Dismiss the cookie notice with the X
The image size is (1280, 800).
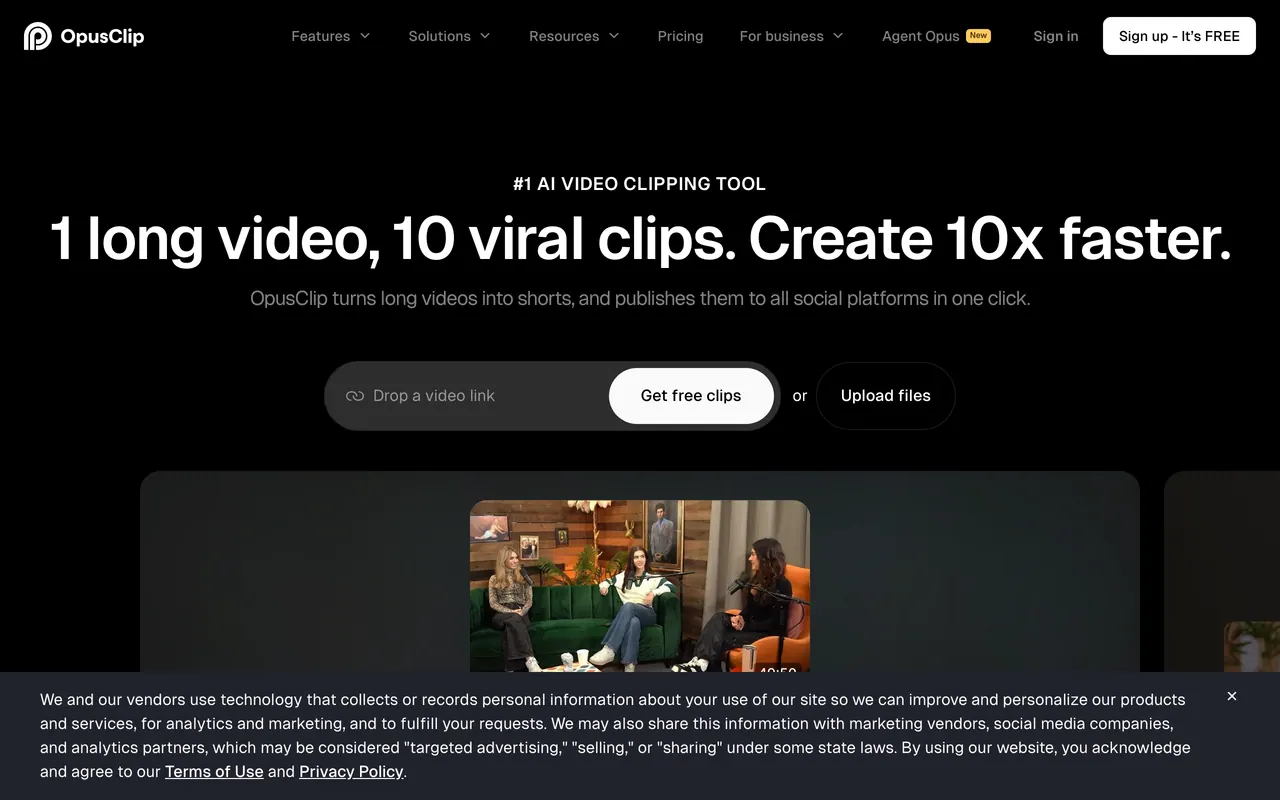click(x=1232, y=696)
